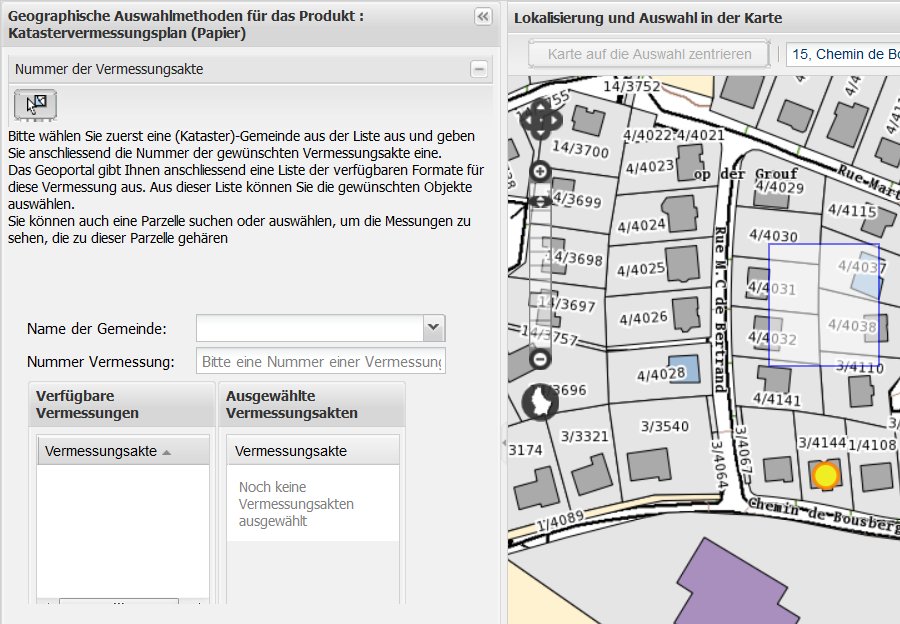This screenshot has width=900, height=624.
Task: Open the Name der Gemeinde dropdown
Action: click(432, 327)
